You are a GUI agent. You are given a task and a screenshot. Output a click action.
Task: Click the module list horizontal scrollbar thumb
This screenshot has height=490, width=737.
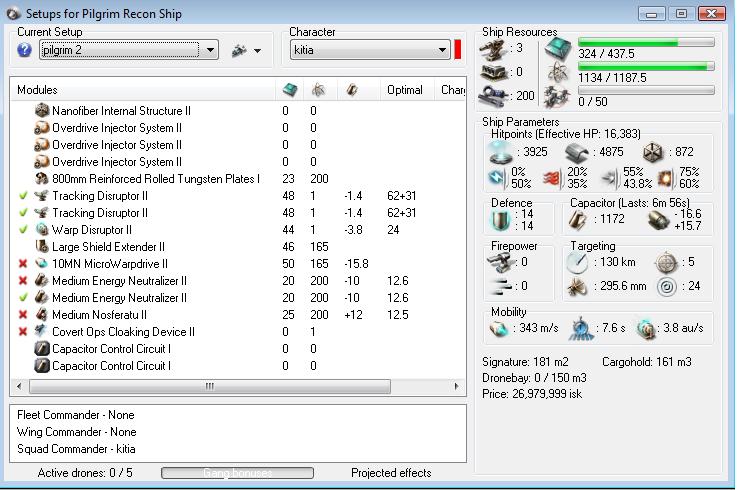coord(210,386)
